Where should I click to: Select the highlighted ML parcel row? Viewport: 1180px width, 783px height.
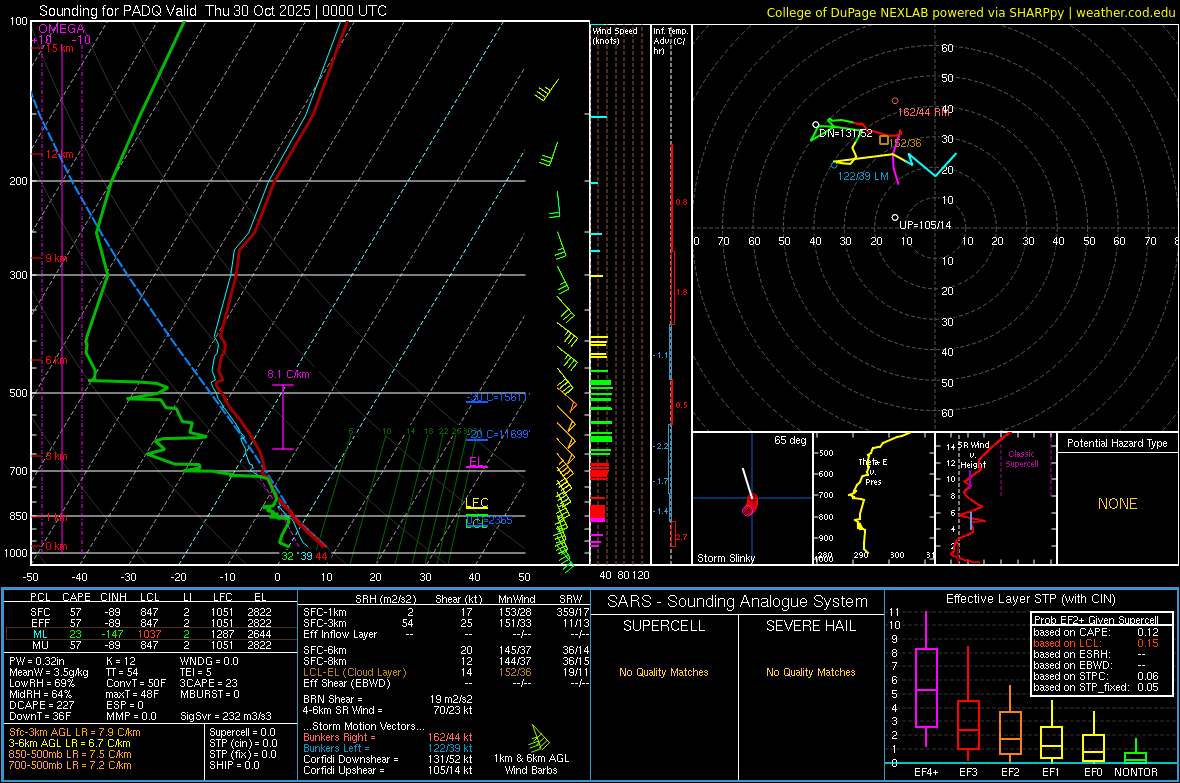[x=151, y=635]
